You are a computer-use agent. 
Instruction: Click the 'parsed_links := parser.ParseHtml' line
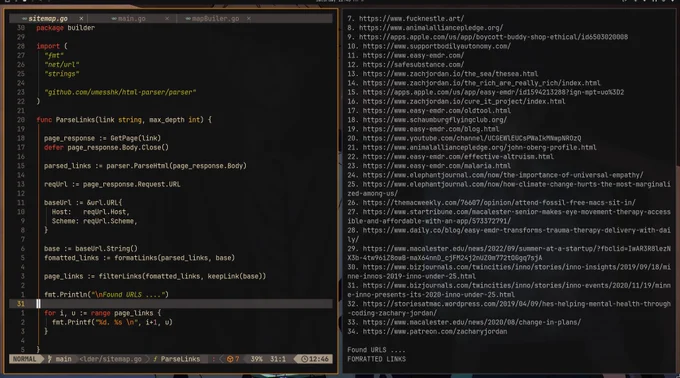145,166
